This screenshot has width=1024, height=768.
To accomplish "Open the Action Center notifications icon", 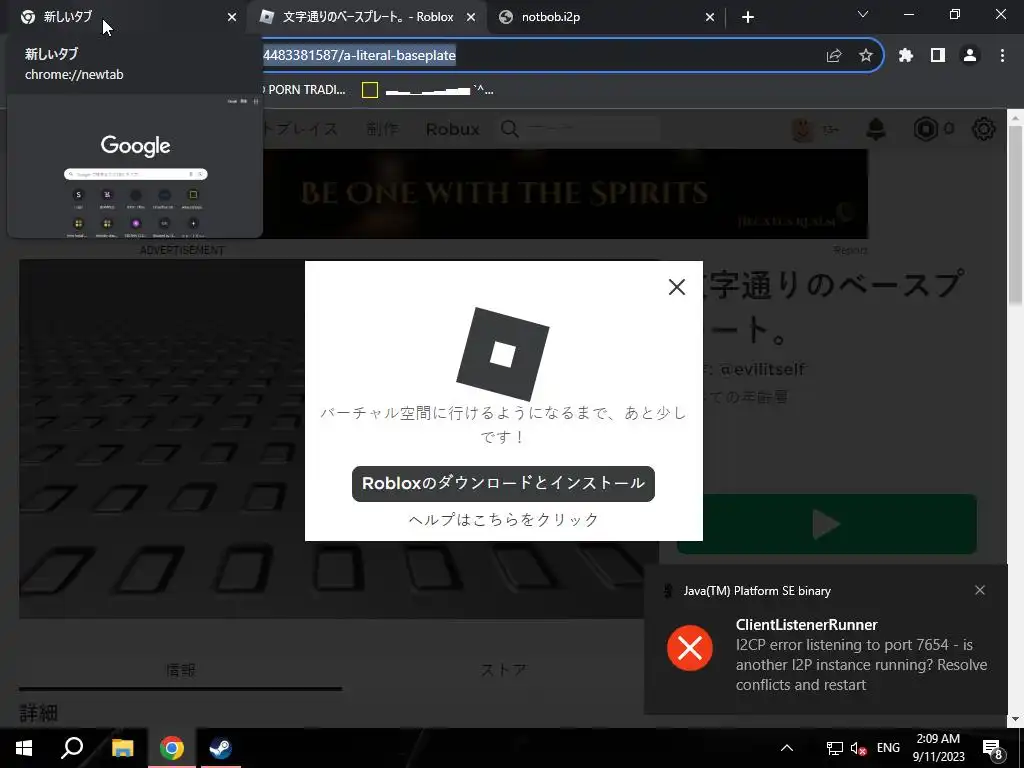I will pyautogui.click(x=992, y=748).
